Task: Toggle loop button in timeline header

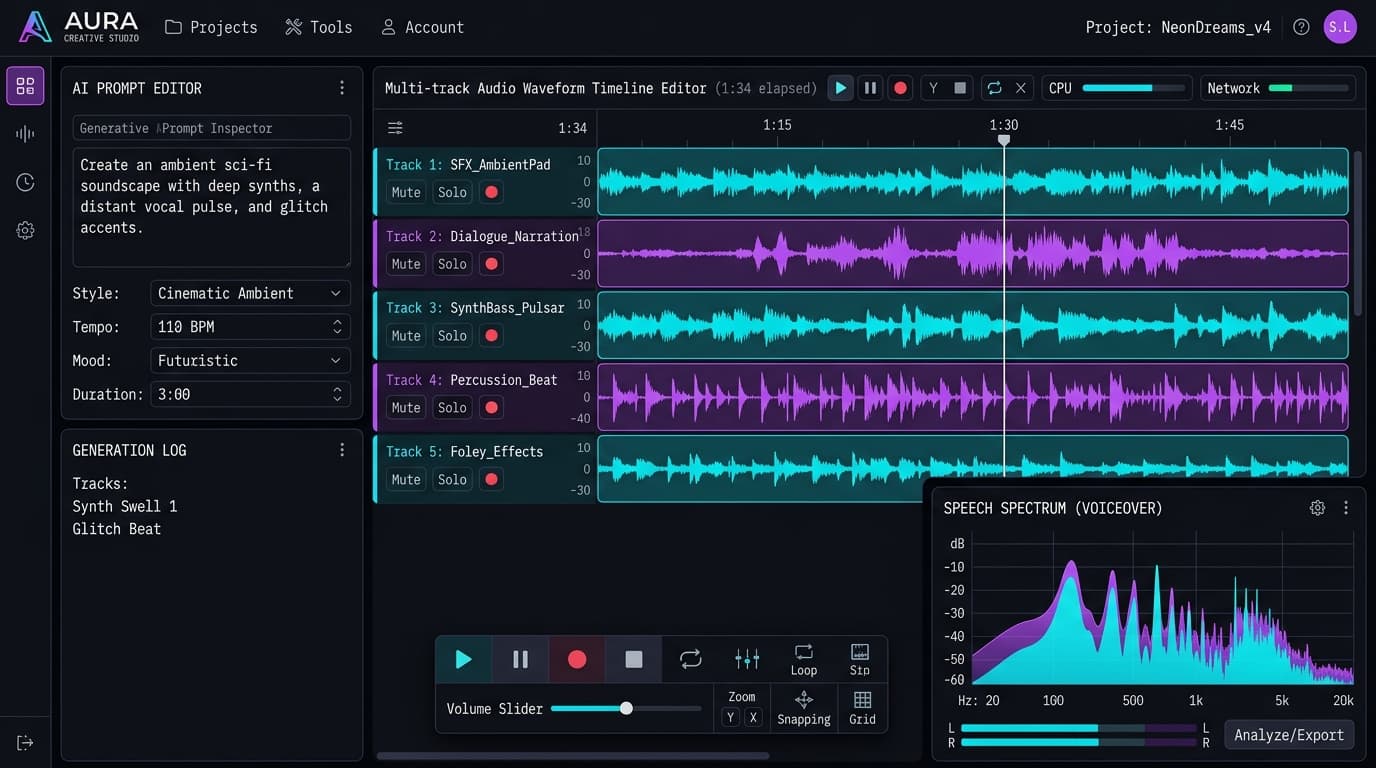Action: [994, 88]
